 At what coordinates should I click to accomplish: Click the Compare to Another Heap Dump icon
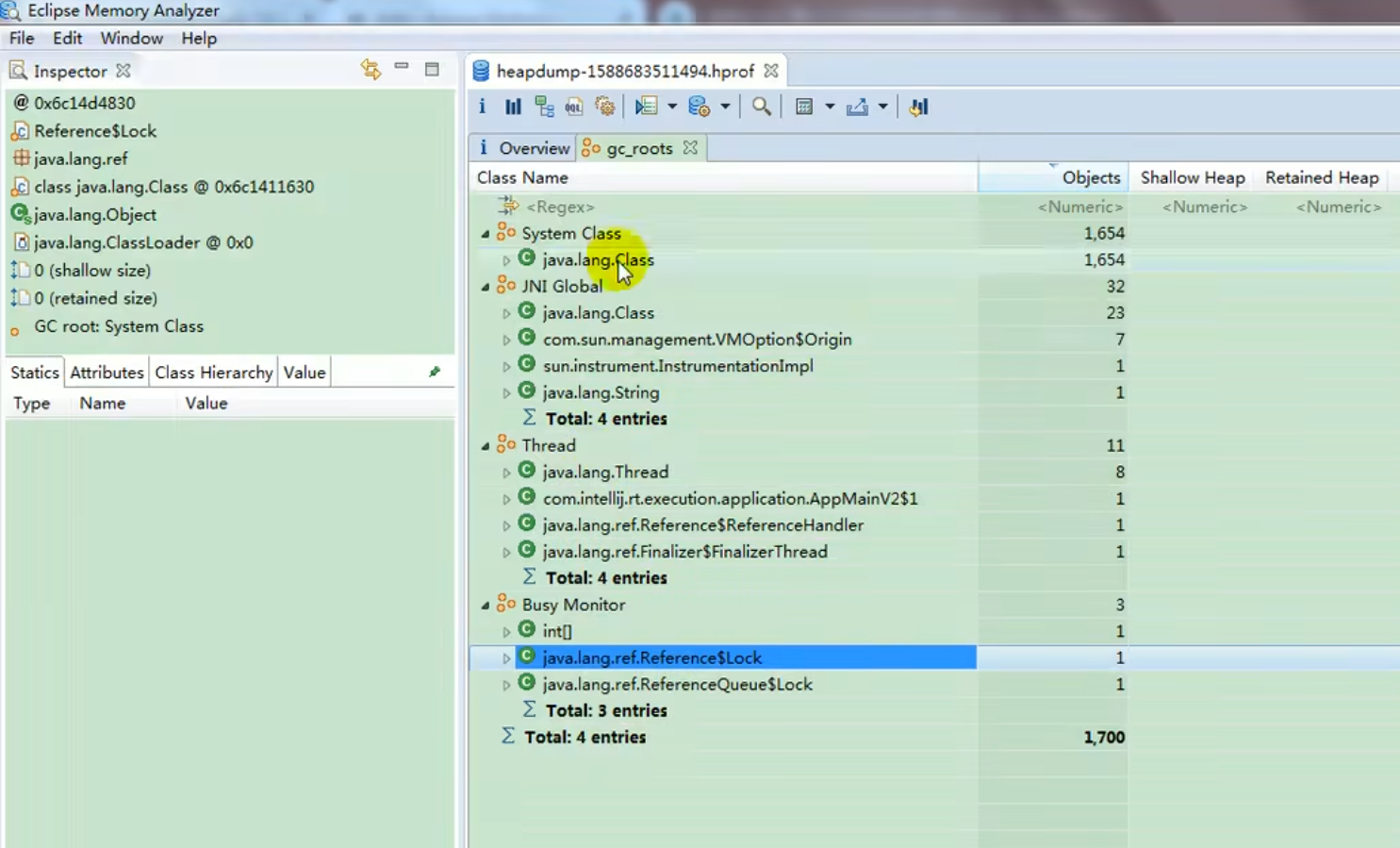tap(919, 107)
